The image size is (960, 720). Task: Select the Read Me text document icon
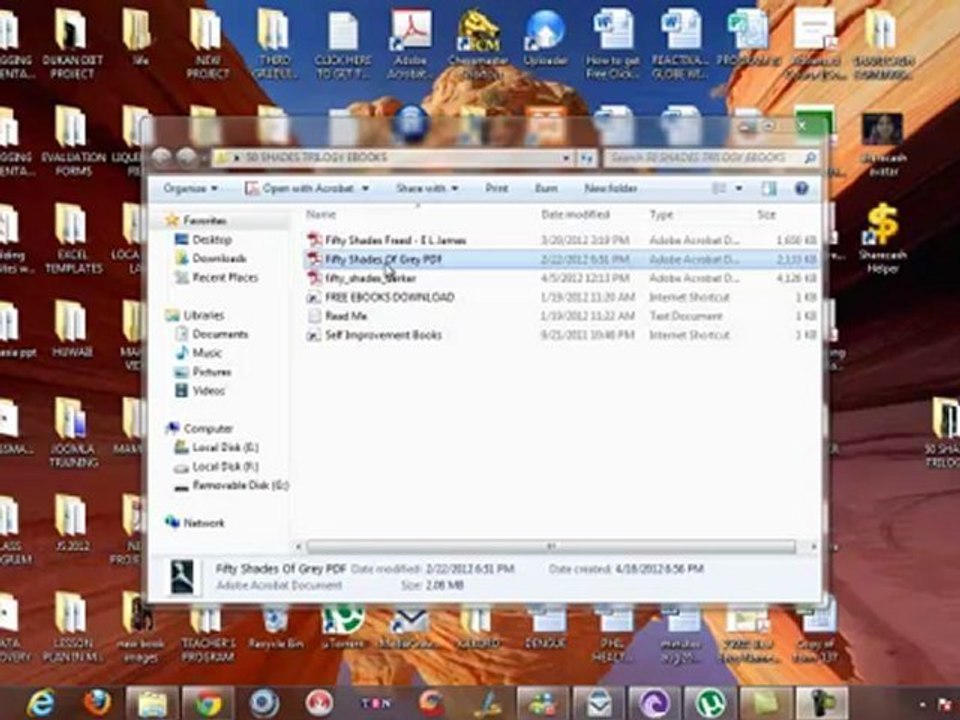[314, 316]
